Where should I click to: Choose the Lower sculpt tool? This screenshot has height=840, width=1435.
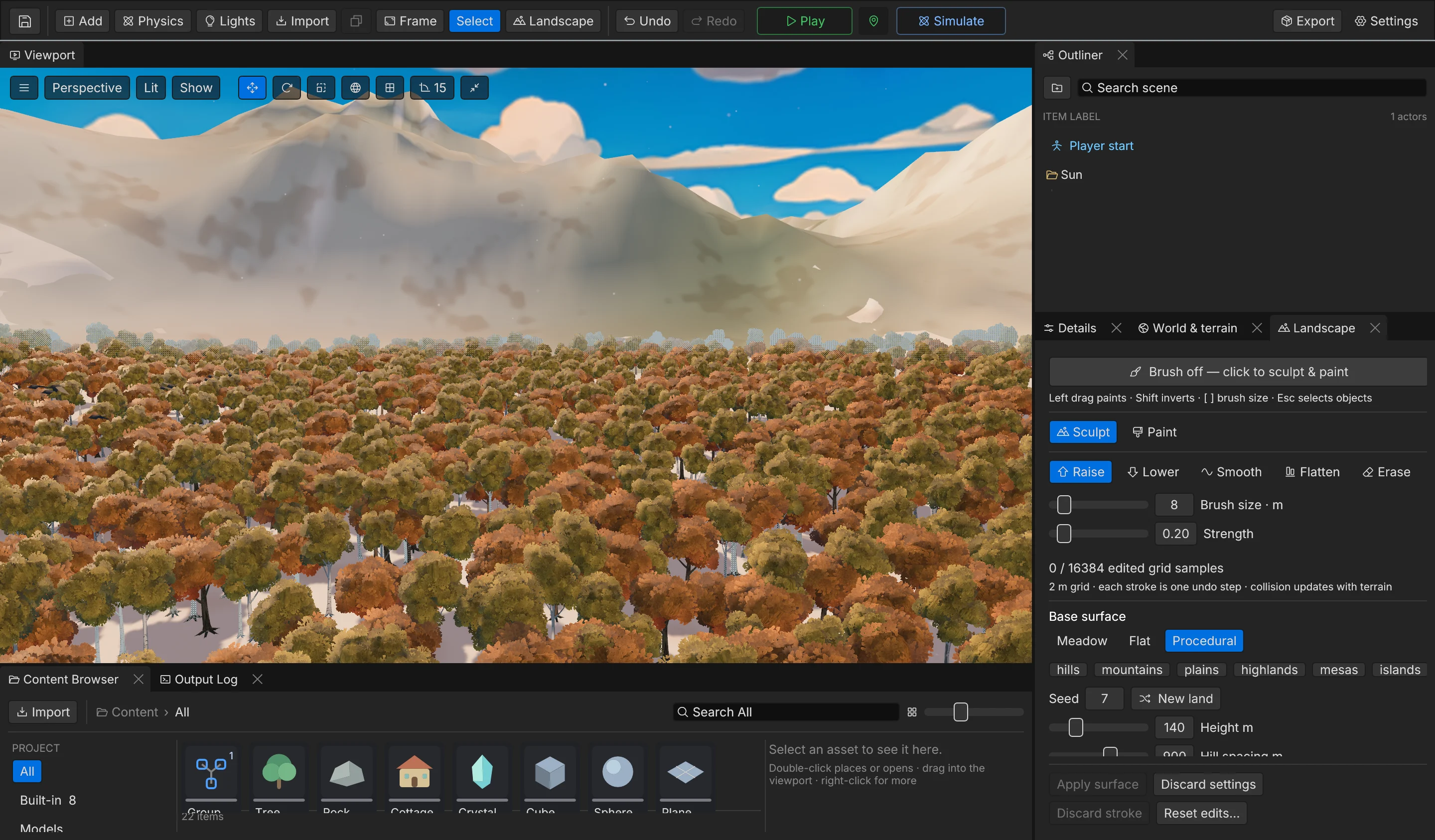[1152, 472]
